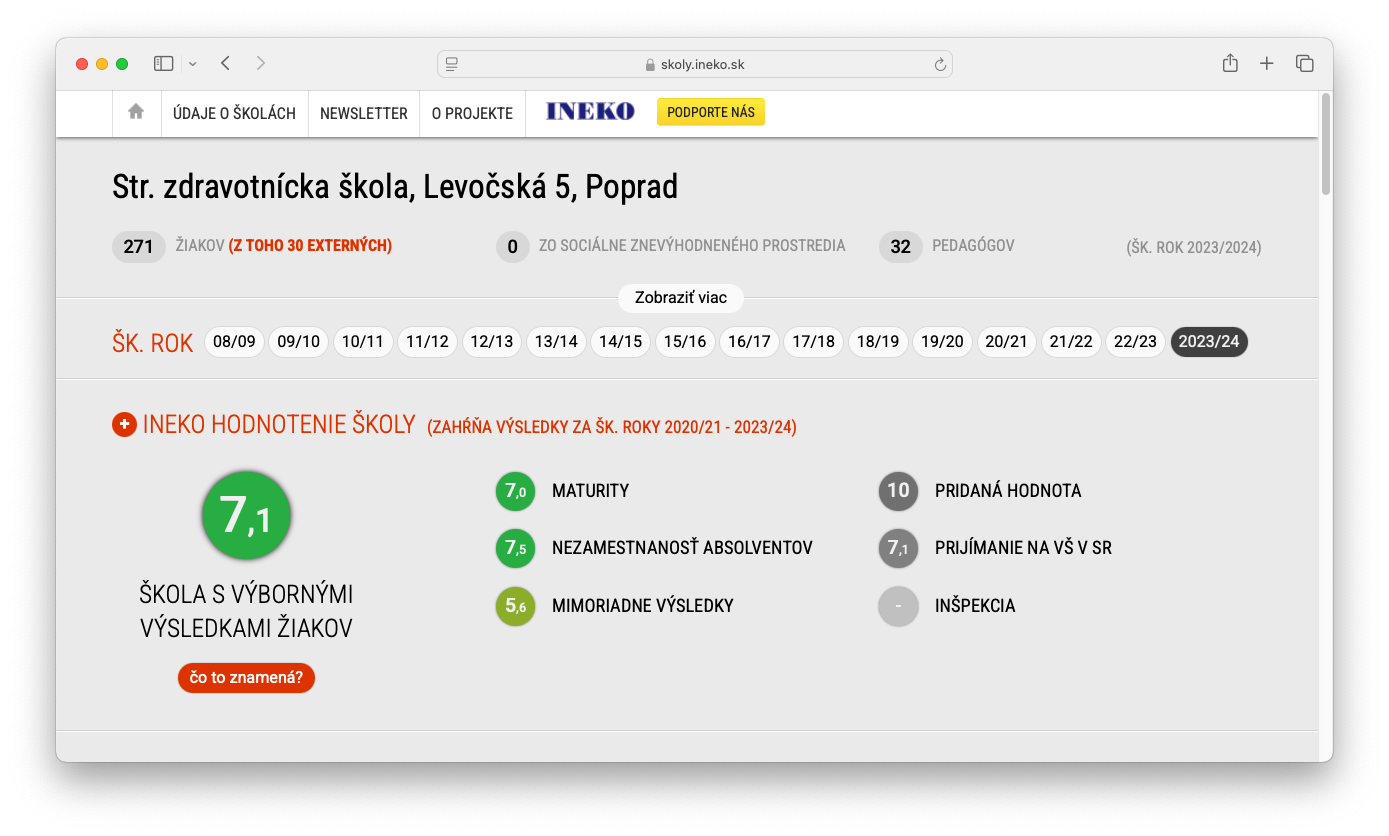Select the 7,5 unemployment score circle
The height and width of the screenshot is (836, 1389).
coord(515,548)
